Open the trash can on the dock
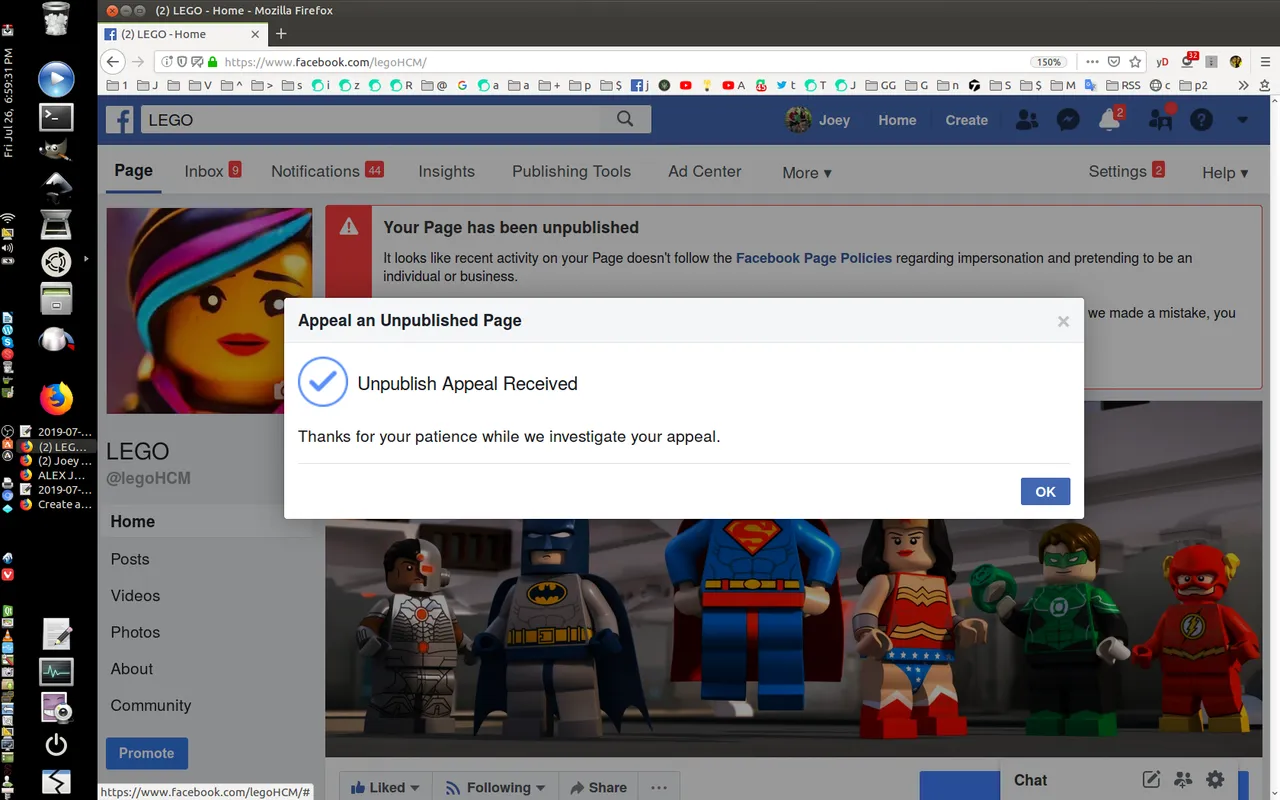Screen dimensions: 1280x800 click(x=56, y=18)
